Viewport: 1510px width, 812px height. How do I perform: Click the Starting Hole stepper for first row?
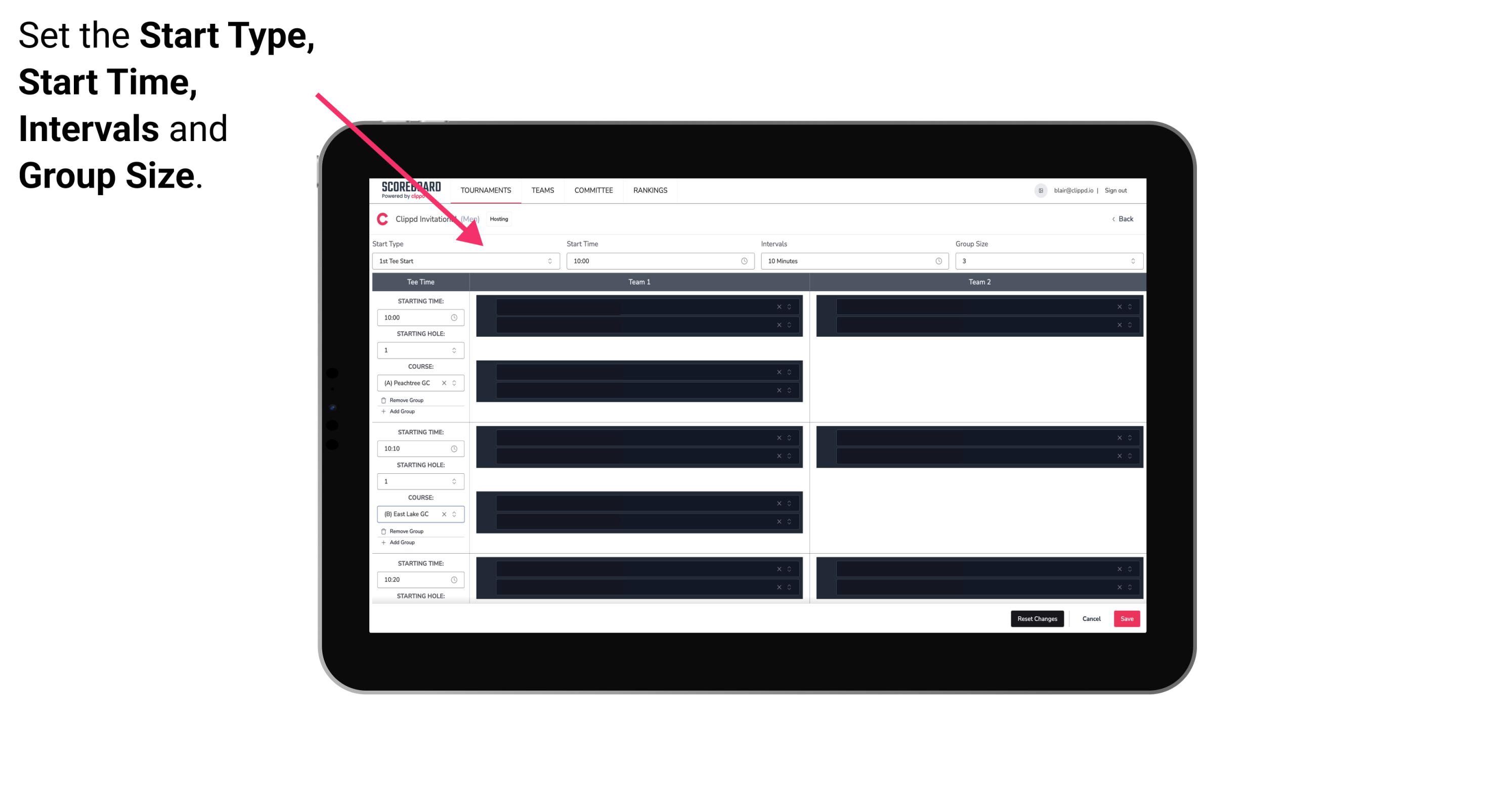(x=455, y=350)
